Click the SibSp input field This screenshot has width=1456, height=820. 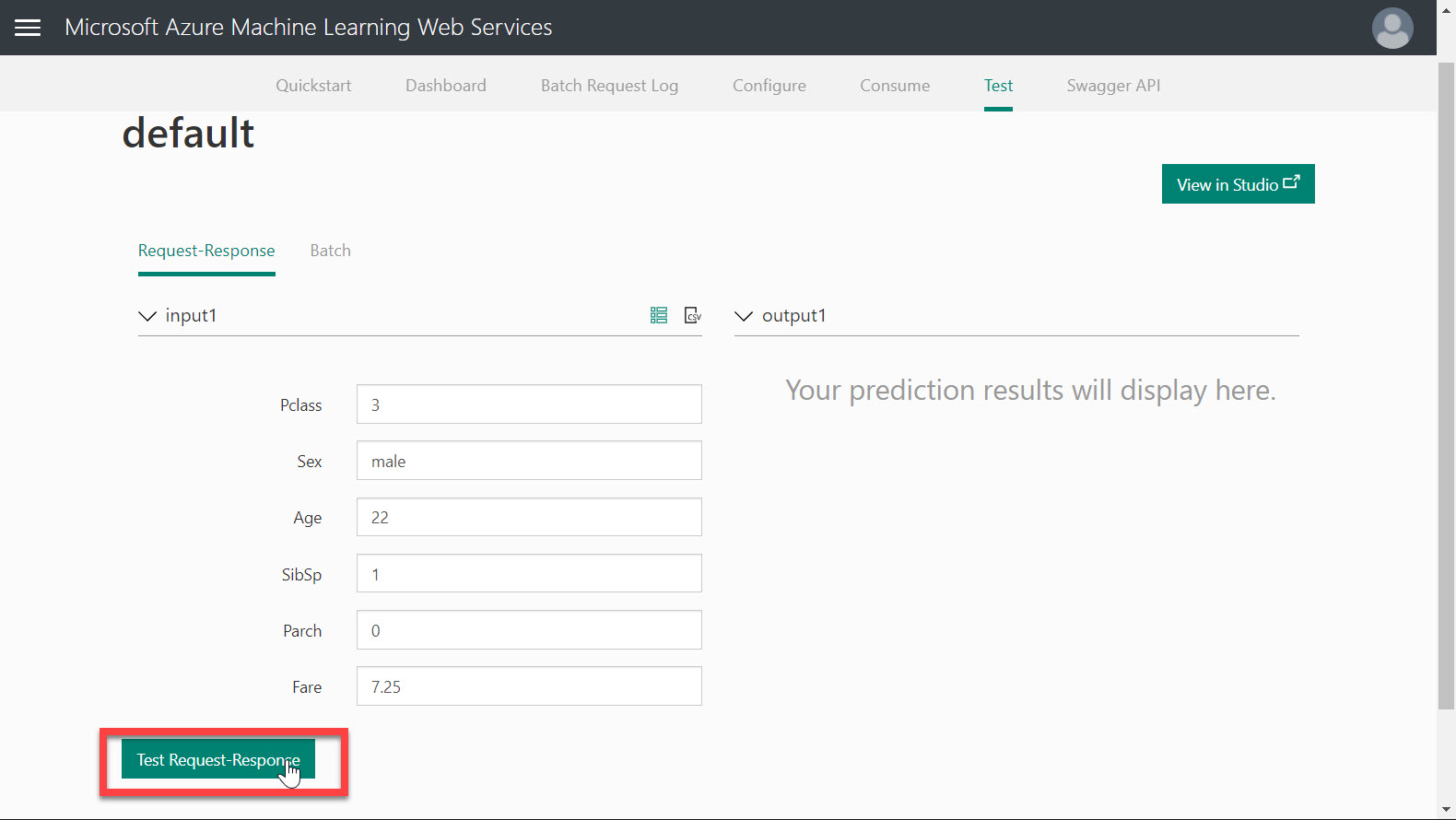click(x=529, y=573)
